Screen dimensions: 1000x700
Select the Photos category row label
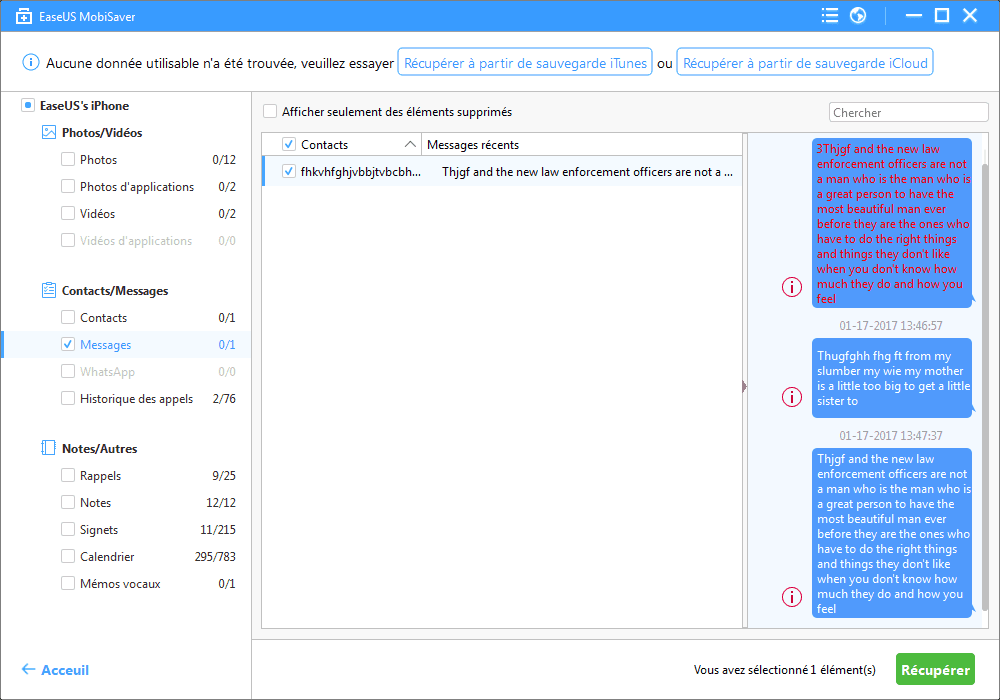[98, 159]
